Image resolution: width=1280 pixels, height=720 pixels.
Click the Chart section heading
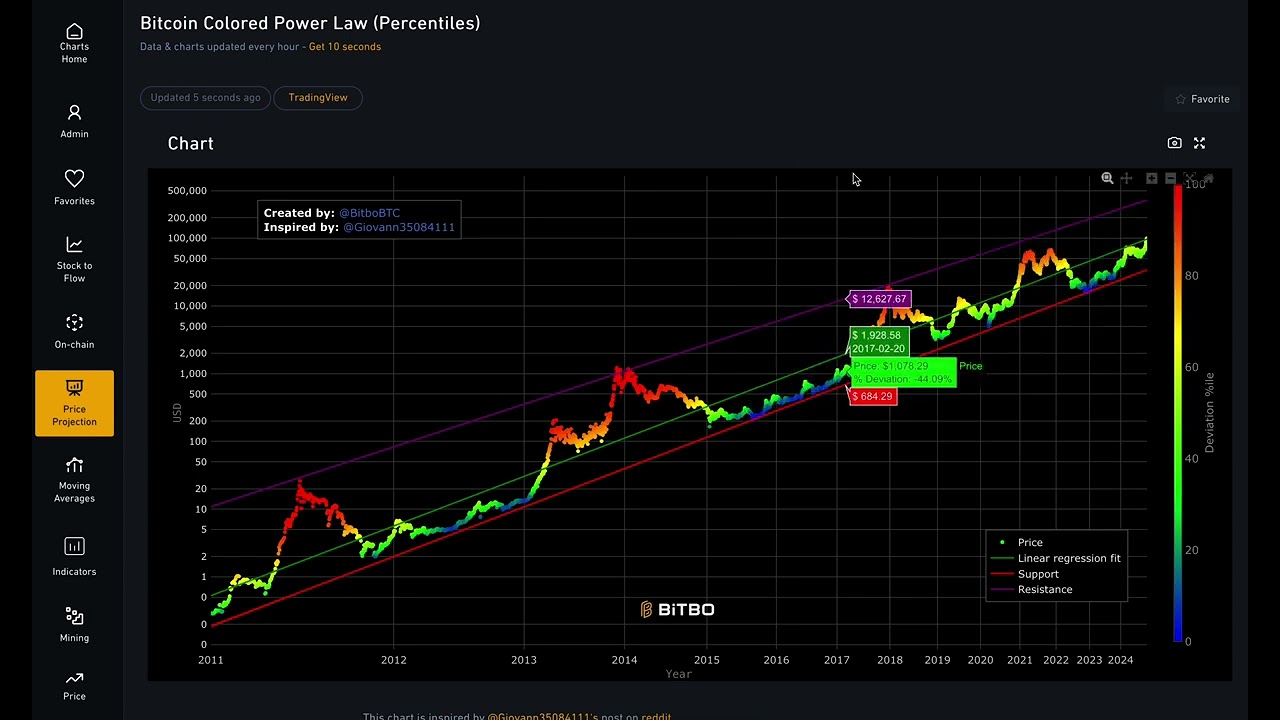coord(190,143)
